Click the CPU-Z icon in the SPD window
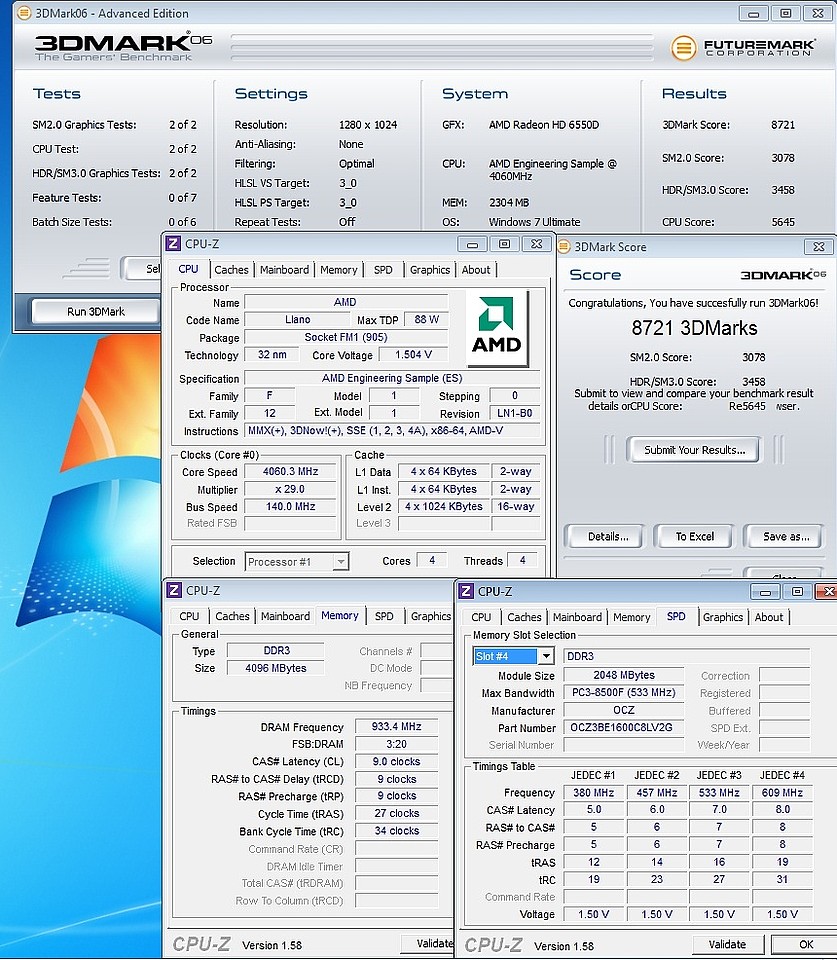This screenshot has width=837, height=960. coord(466,591)
